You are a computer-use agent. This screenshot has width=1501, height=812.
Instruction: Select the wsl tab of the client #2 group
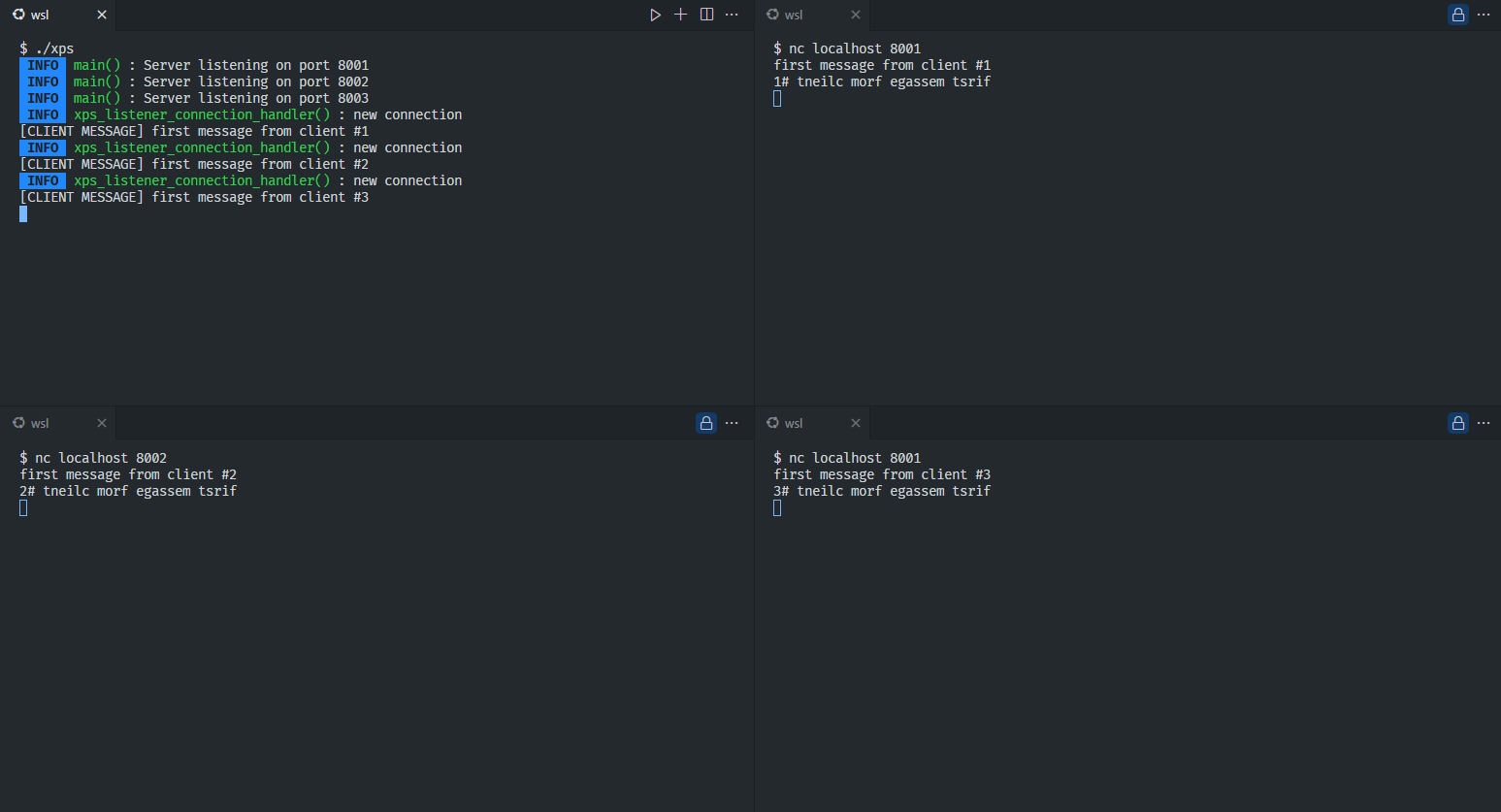point(57,423)
